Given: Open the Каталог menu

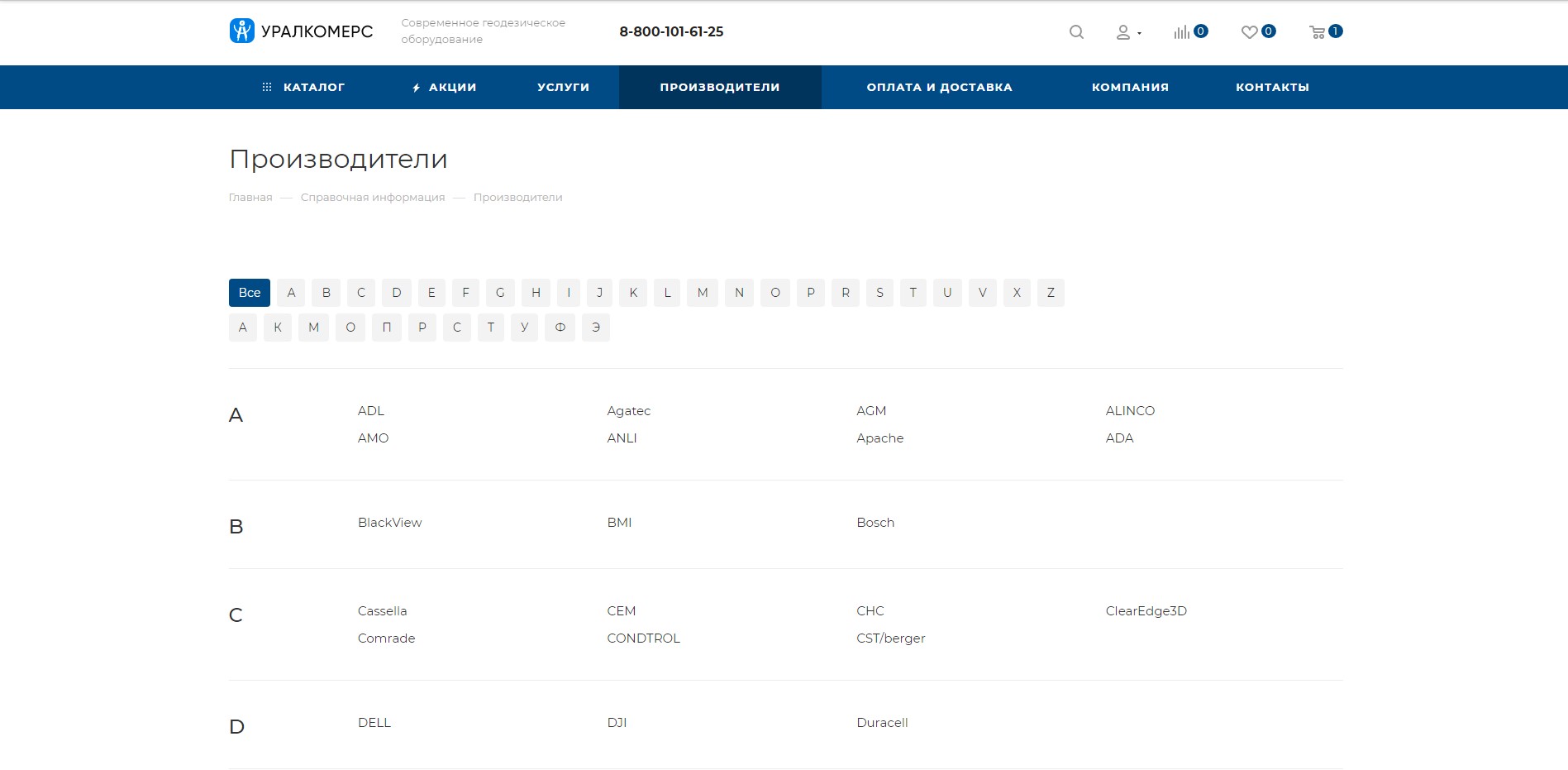Looking at the screenshot, I should 303,87.
